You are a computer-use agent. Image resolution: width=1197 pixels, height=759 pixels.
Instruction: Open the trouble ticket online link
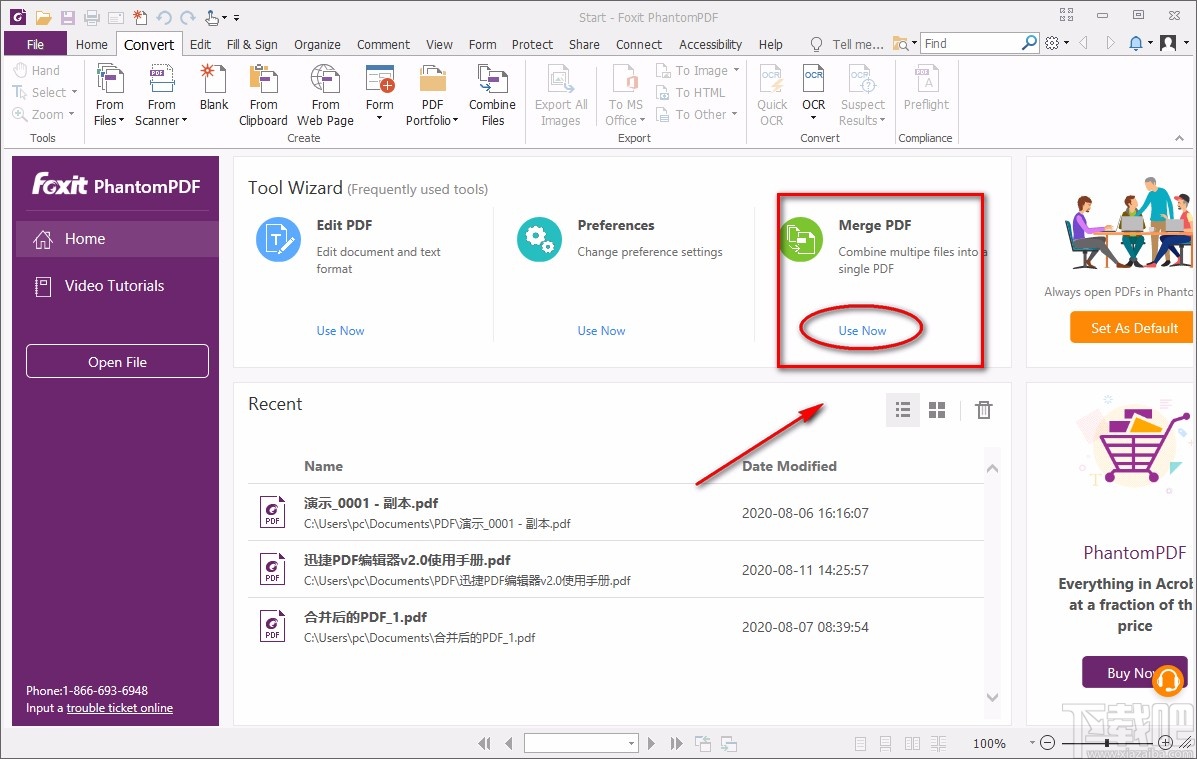(120, 708)
